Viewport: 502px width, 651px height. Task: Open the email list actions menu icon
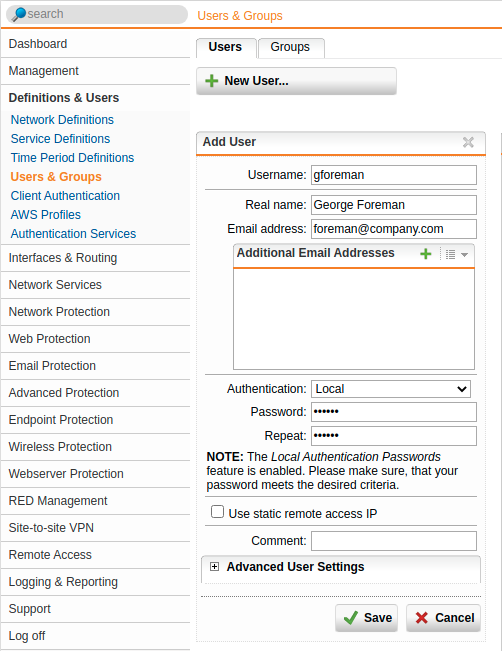coord(451,254)
